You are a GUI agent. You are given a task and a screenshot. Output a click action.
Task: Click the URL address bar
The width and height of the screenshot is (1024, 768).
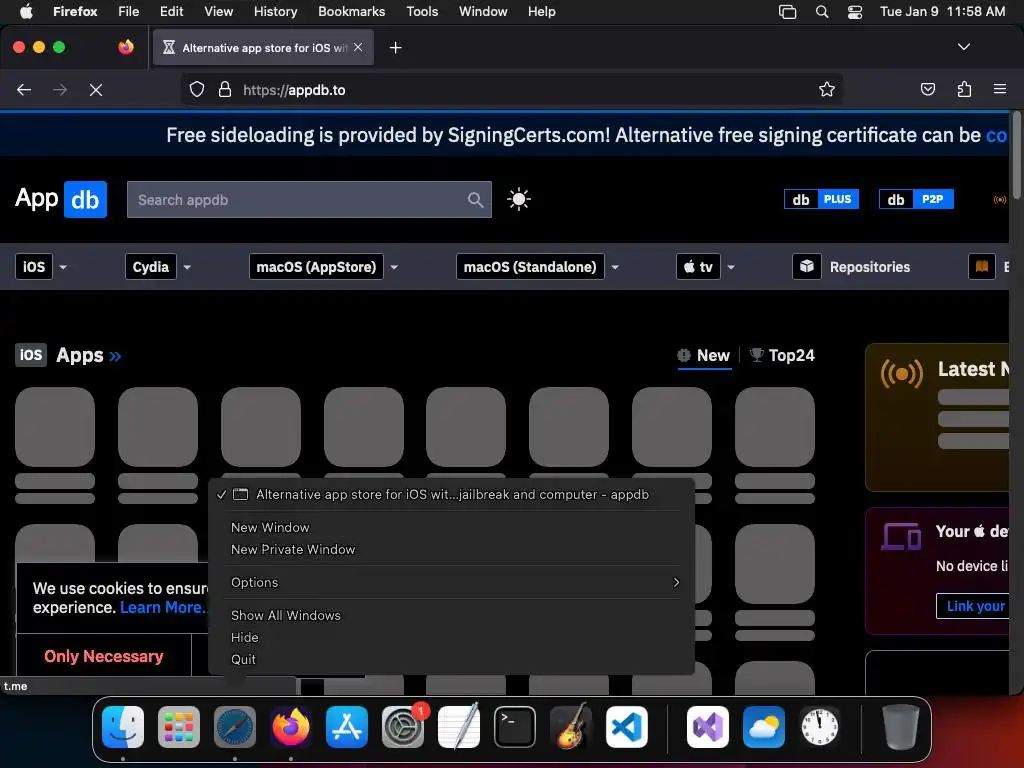coord(511,89)
